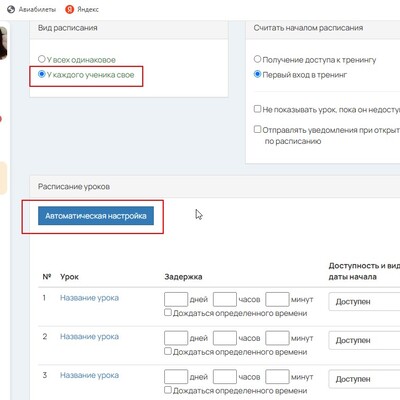Open the Яндекс bookmark icon

[x=69, y=9]
